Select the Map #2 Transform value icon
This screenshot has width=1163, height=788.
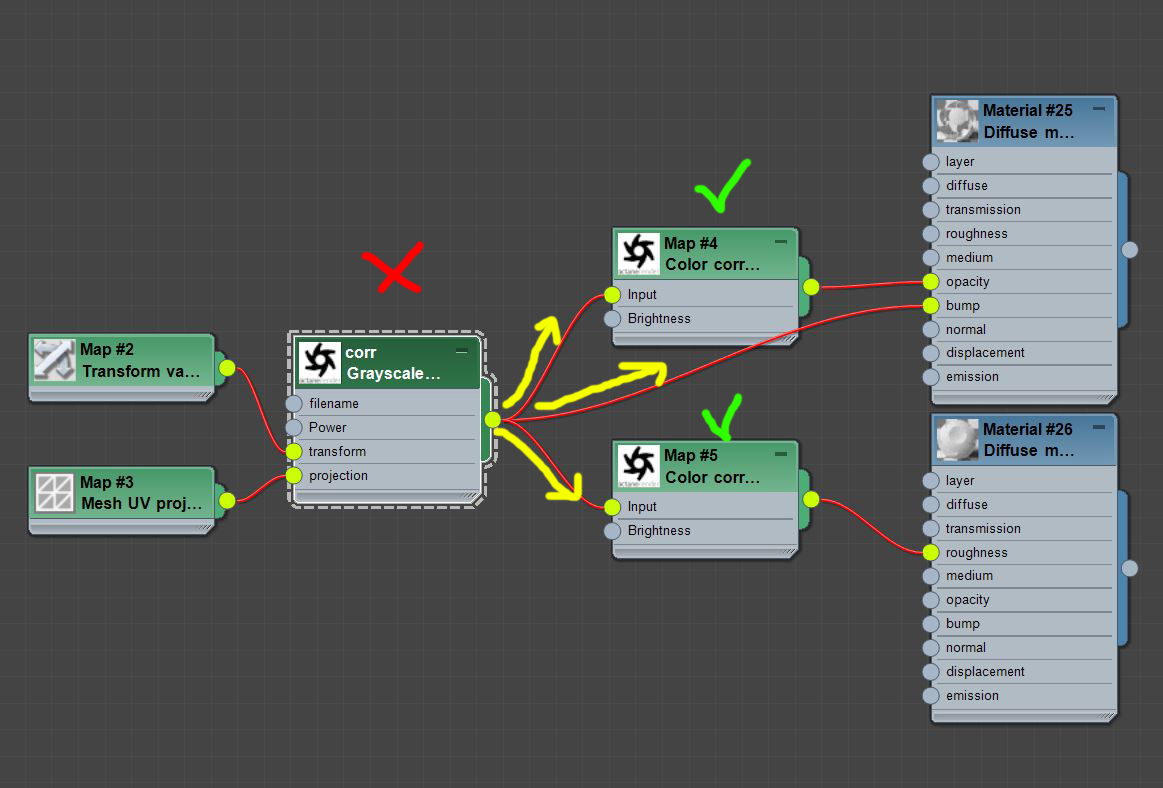[x=54, y=360]
